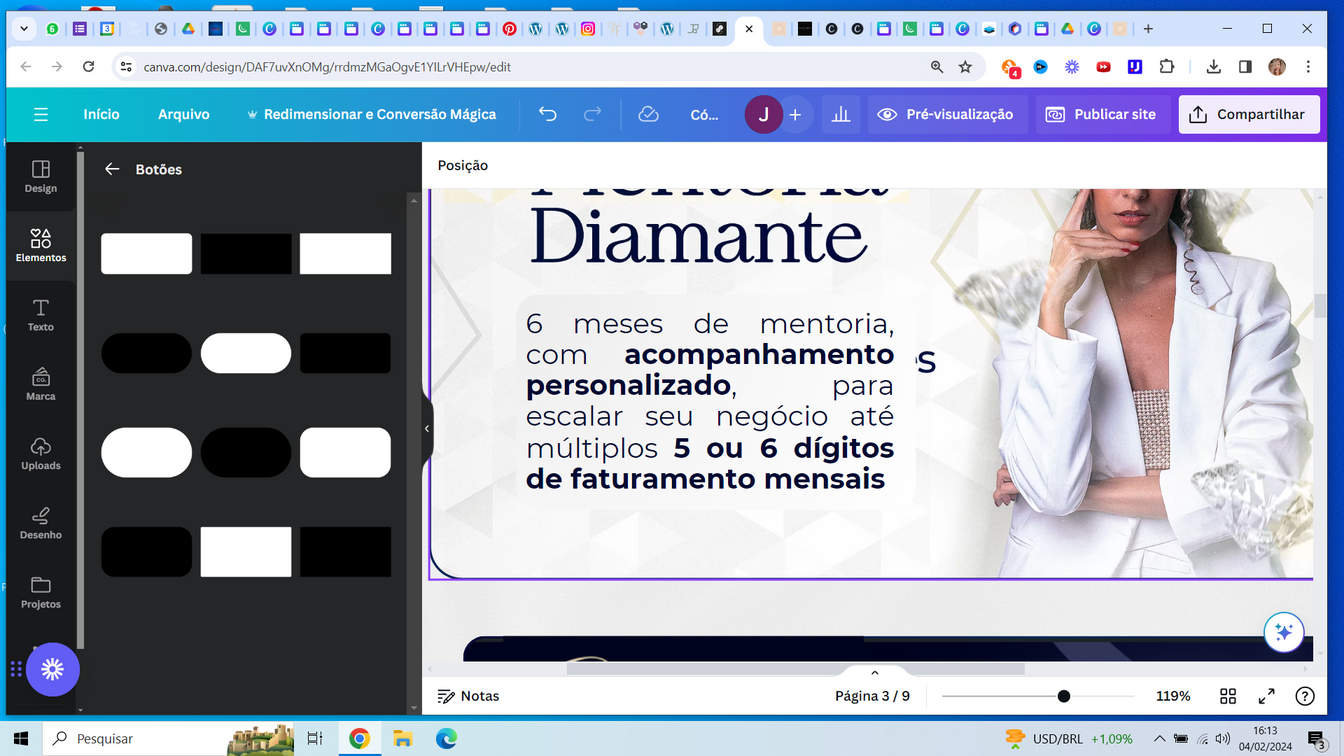Open grid view of pages

click(1228, 696)
